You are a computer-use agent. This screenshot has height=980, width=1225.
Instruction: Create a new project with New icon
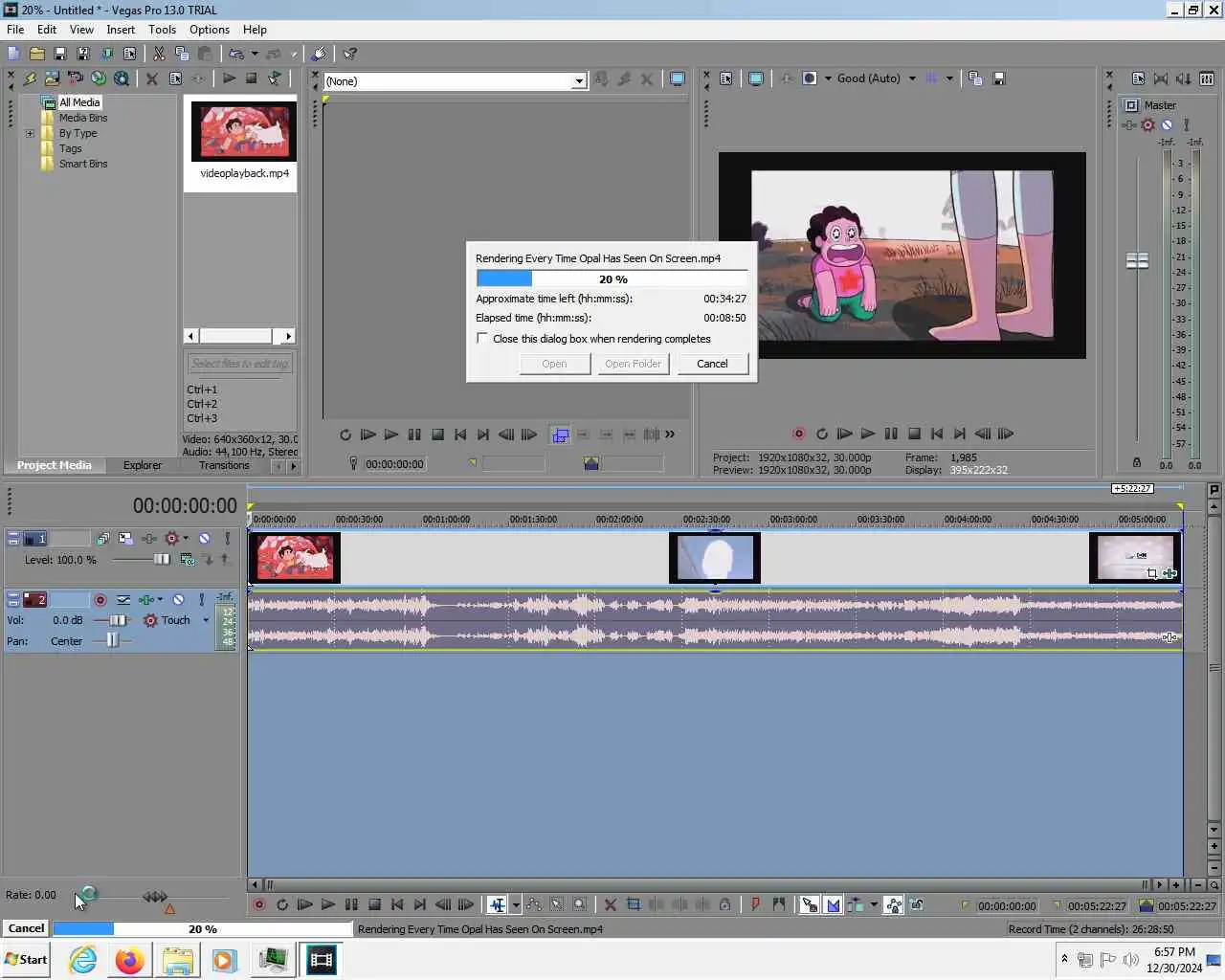coord(13,54)
